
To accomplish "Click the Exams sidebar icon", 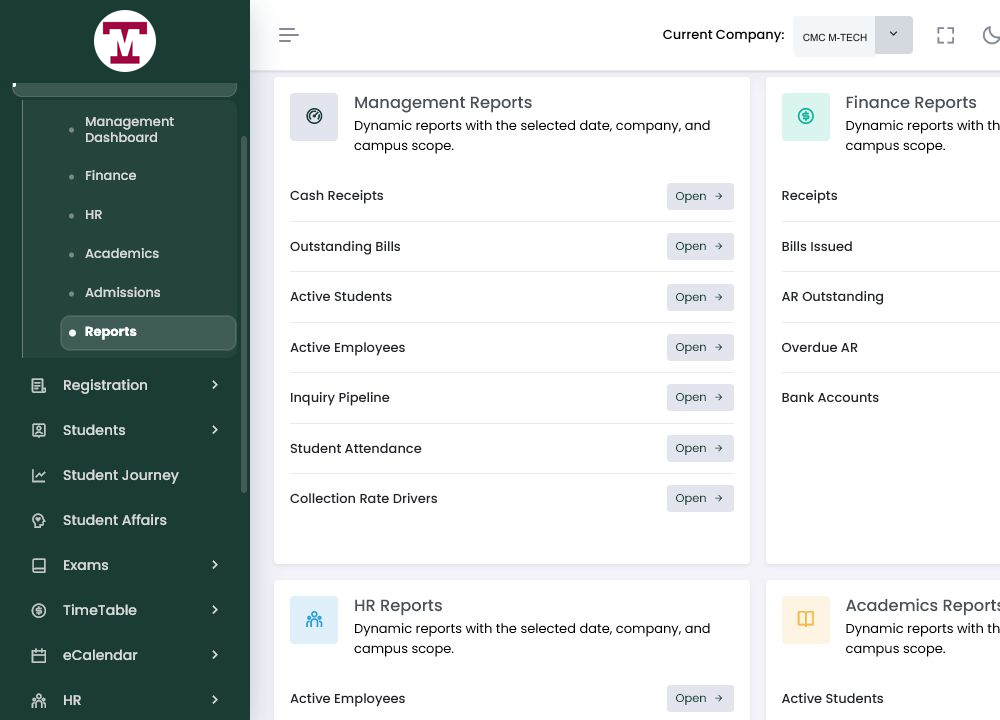I will [x=38, y=565].
